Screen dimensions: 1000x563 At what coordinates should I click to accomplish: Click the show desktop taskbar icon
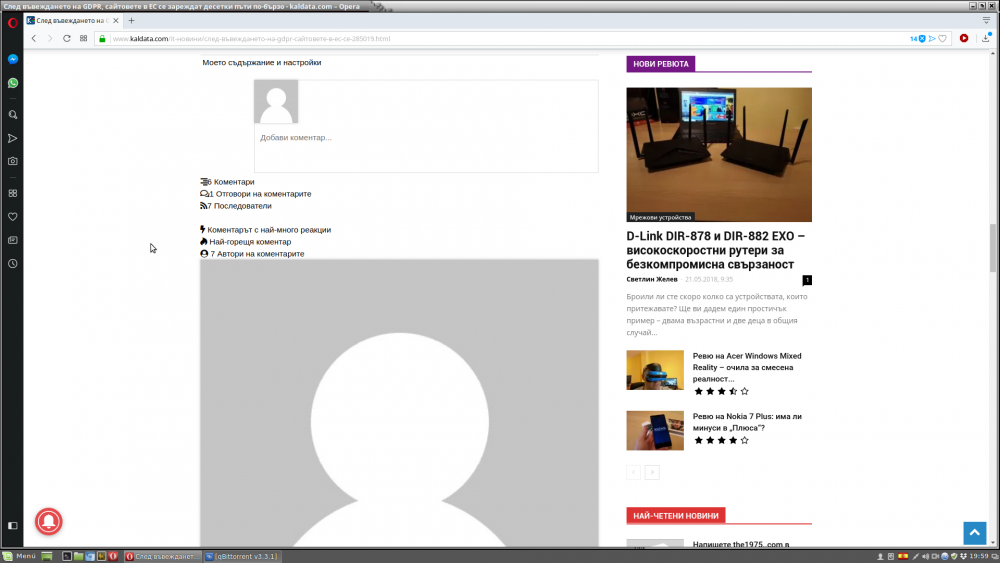[47, 556]
